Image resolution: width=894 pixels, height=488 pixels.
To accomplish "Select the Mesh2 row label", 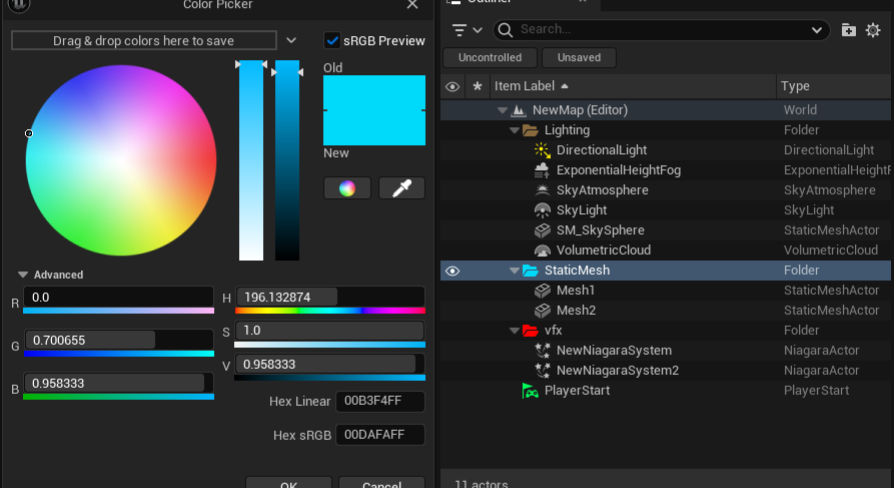I will [x=576, y=310].
